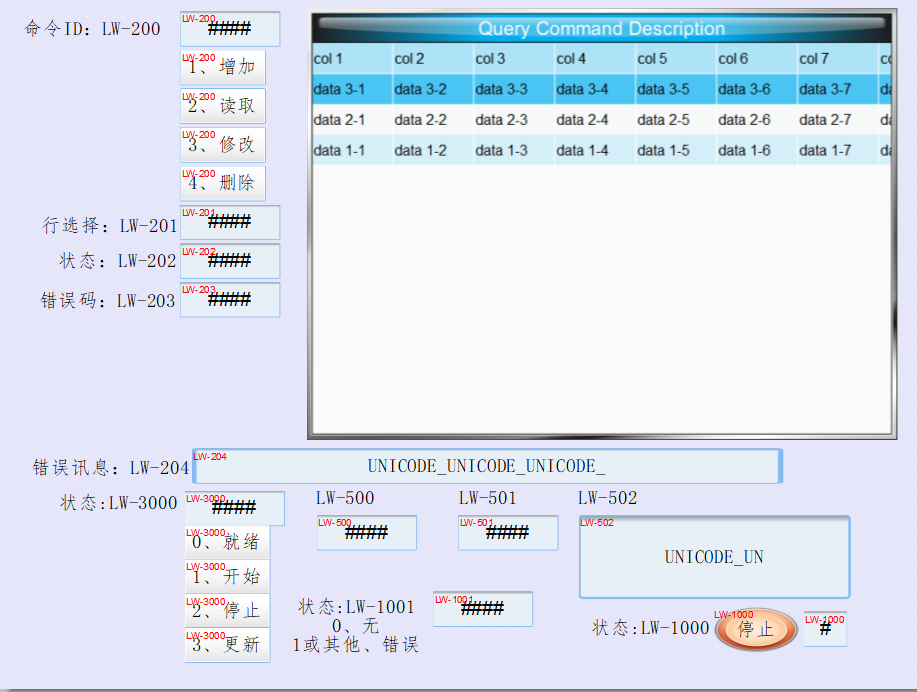The image size is (917, 692).
Task: Select table cell 'data 3-6'
Action: point(757,89)
